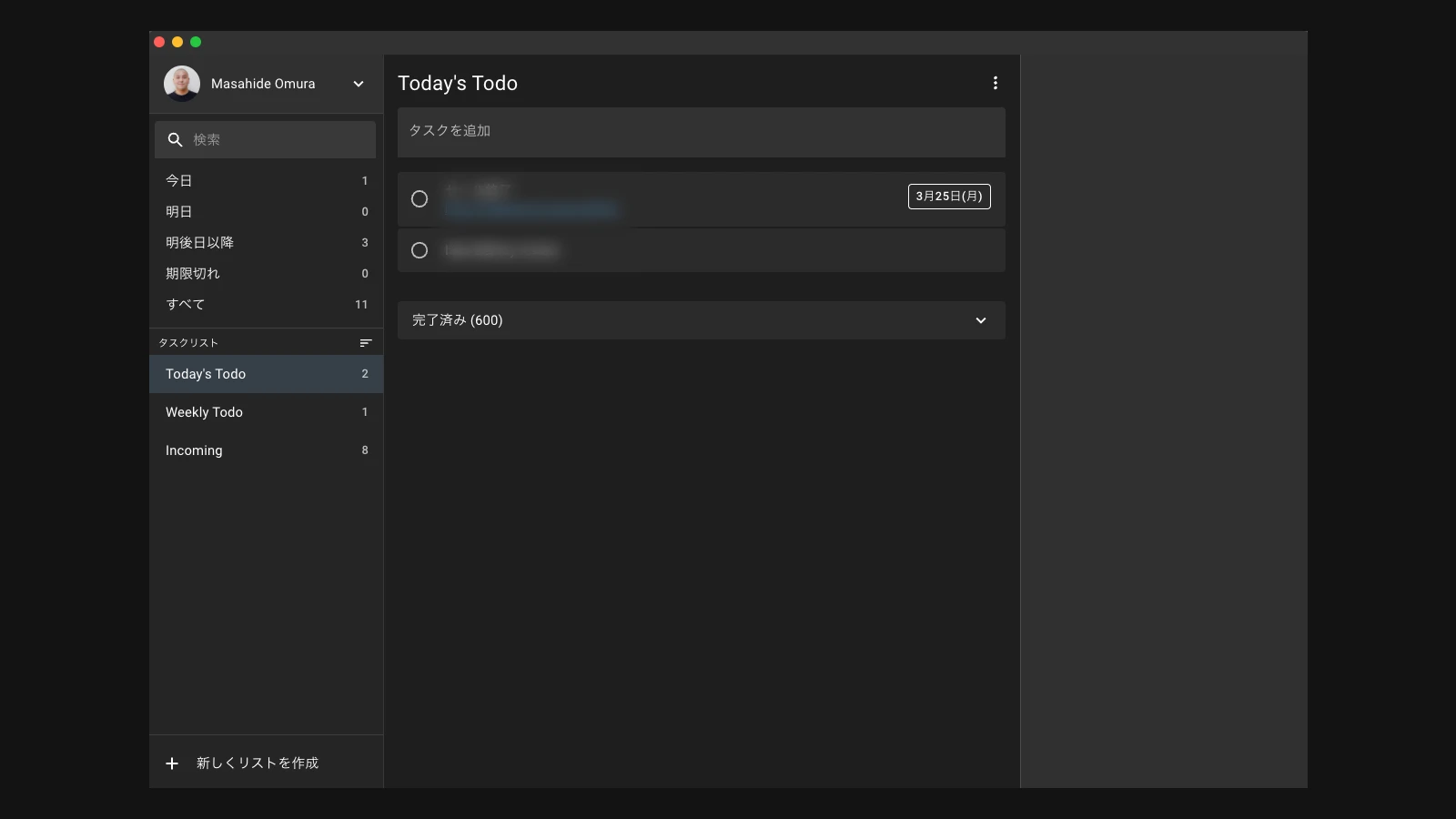Image resolution: width=1456 pixels, height=819 pixels.
Task: Open the Incoming task list
Action: (194, 450)
